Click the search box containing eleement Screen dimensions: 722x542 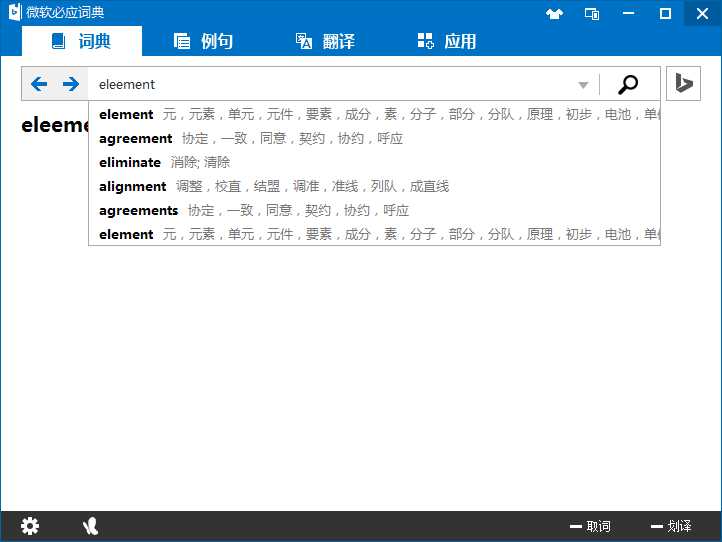pos(331,84)
